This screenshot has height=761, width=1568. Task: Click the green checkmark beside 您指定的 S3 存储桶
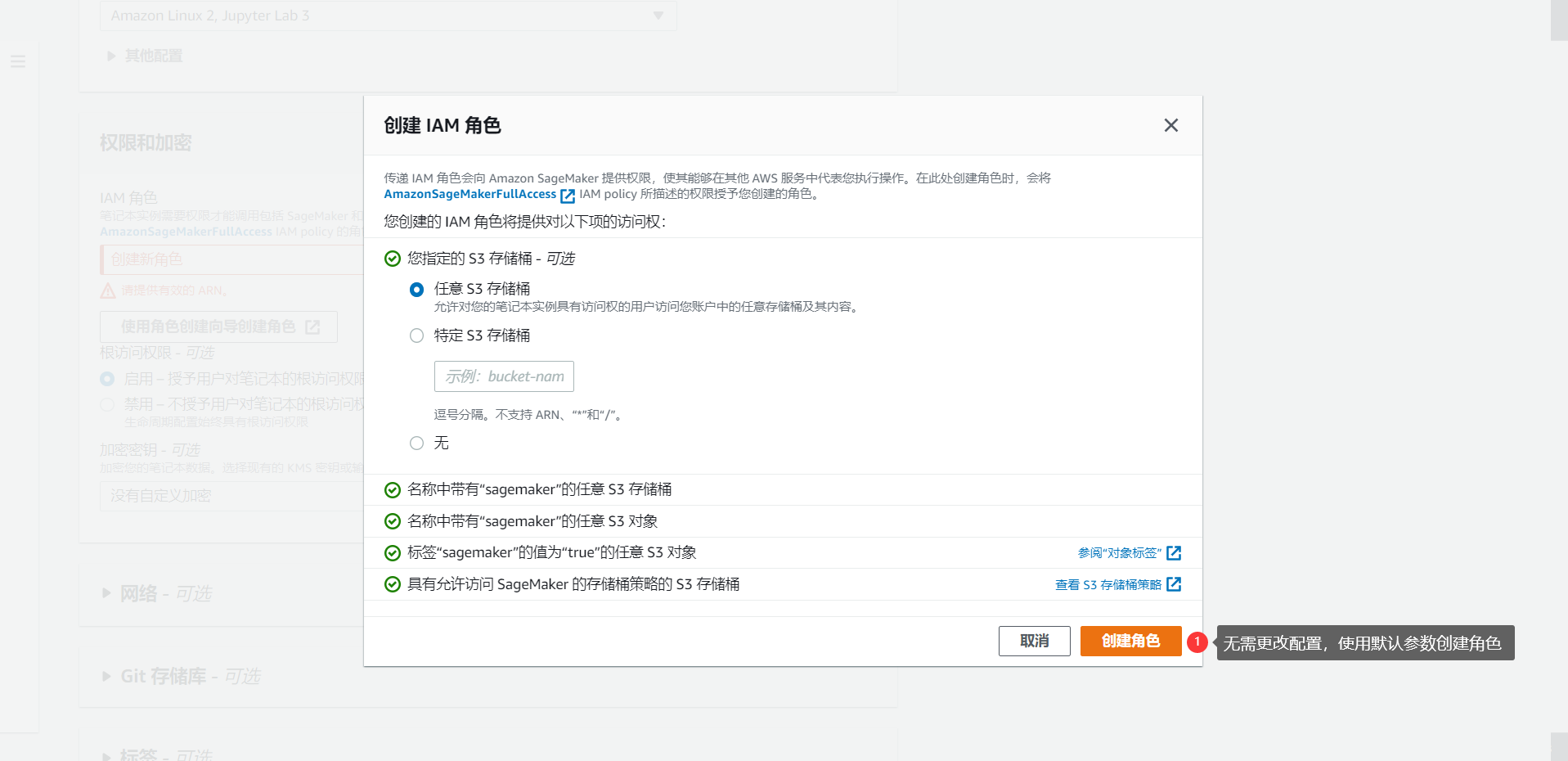(391, 259)
